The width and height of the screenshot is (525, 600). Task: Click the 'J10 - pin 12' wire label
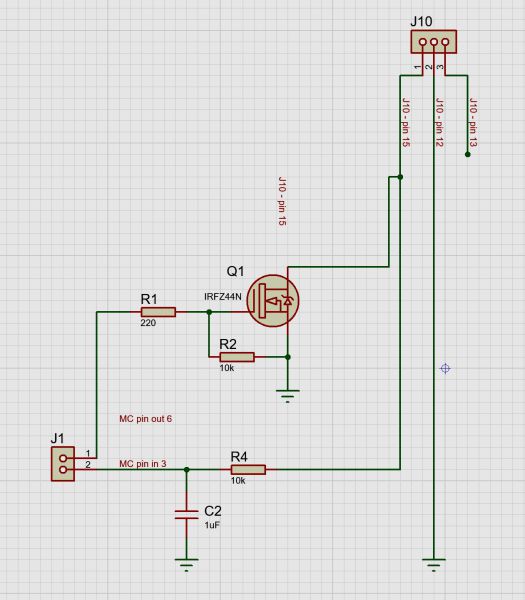tap(440, 123)
